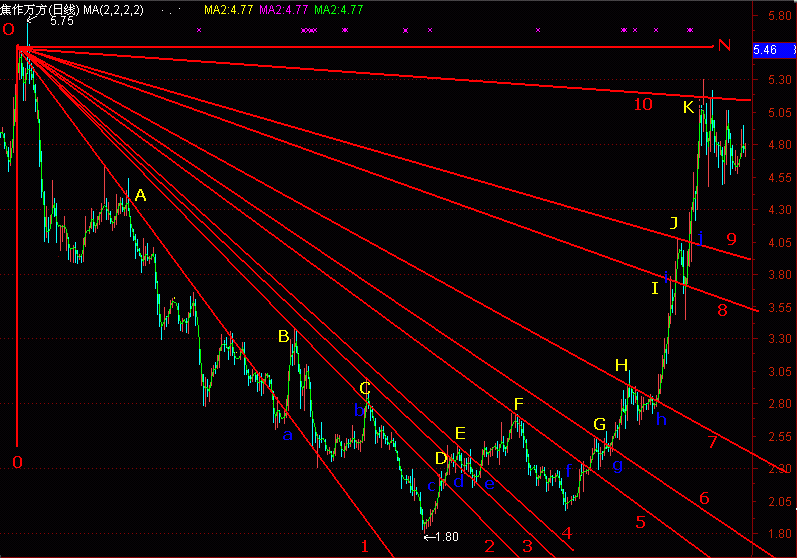Select the blue point label a
The height and width of the screenshot is (558, 797).
coord(288,435)
